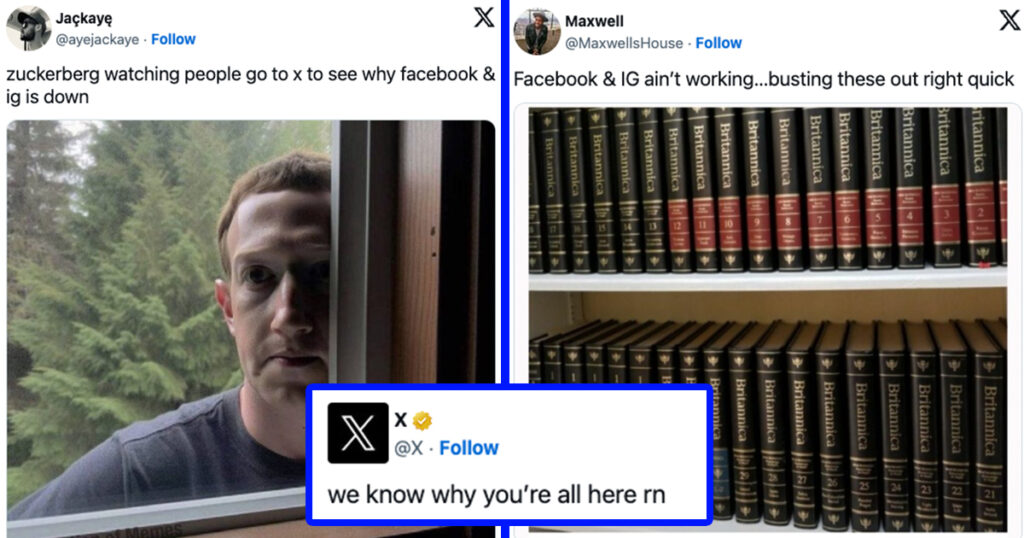Click the 'zuckerberg watching people go to x' tweet text
1024x538 pixels.
tap(251, 86)
